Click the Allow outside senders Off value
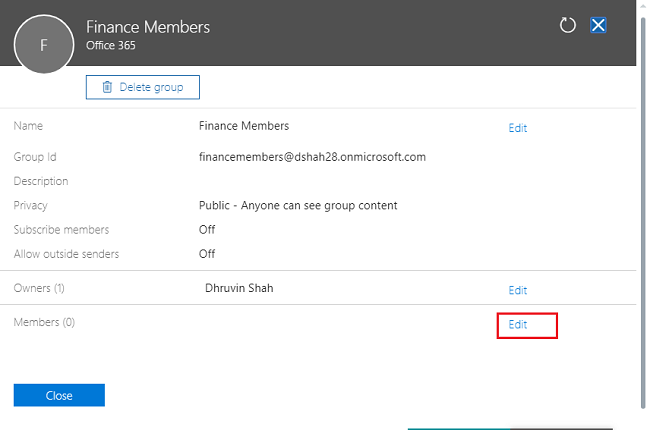650x430 pixels. (x=207, y=254)
